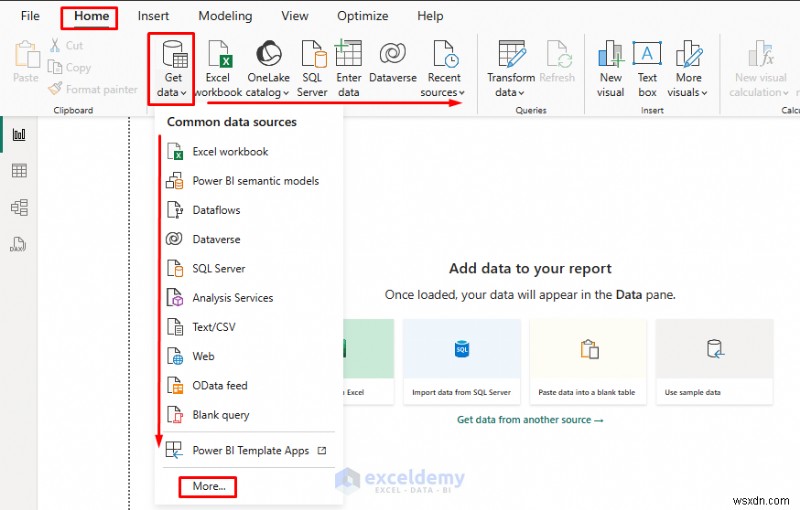Viewport: 800px width, 510px height.
Task: Click the More visuals icon
Action: [x=689, y=54]
